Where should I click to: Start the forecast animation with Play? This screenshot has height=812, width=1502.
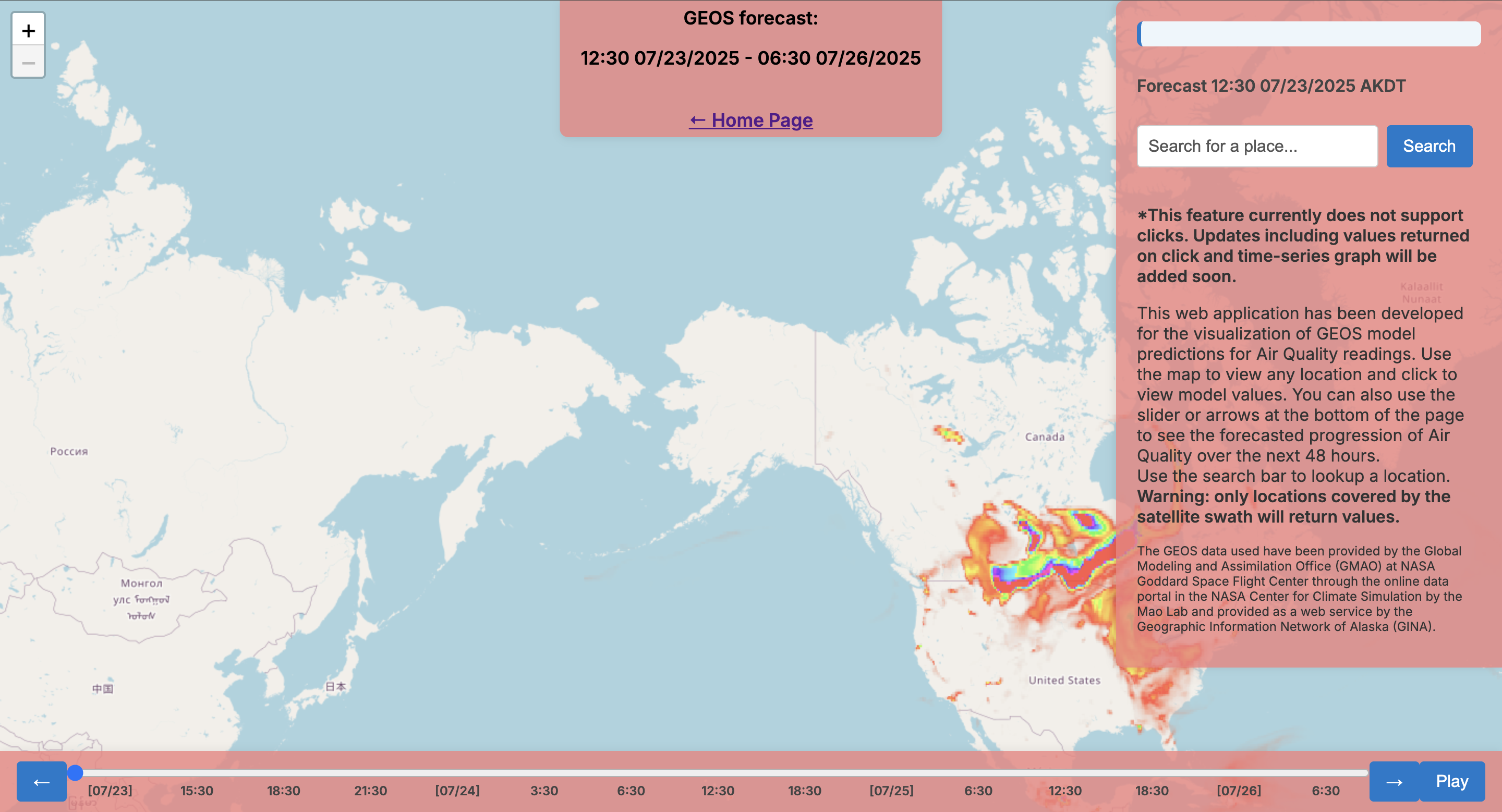point(1452,781)
